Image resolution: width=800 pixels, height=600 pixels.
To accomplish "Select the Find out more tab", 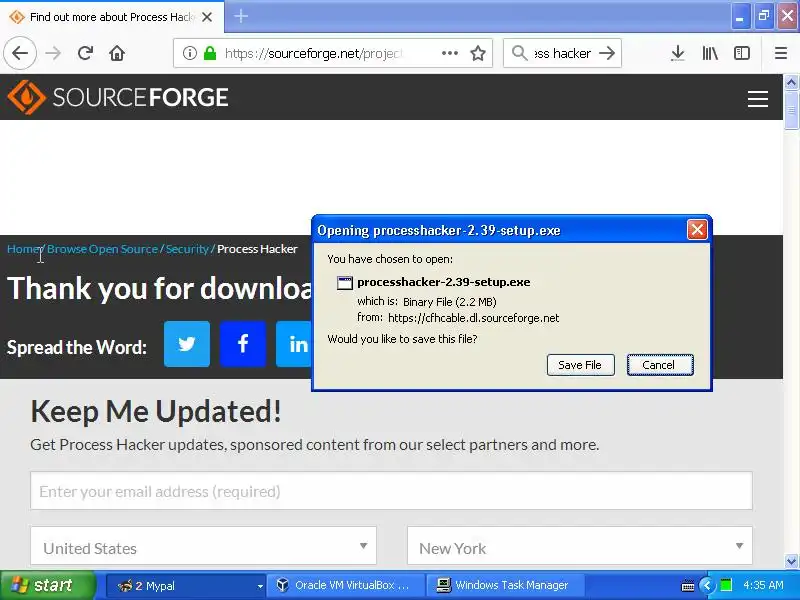I will coord(111,17).
